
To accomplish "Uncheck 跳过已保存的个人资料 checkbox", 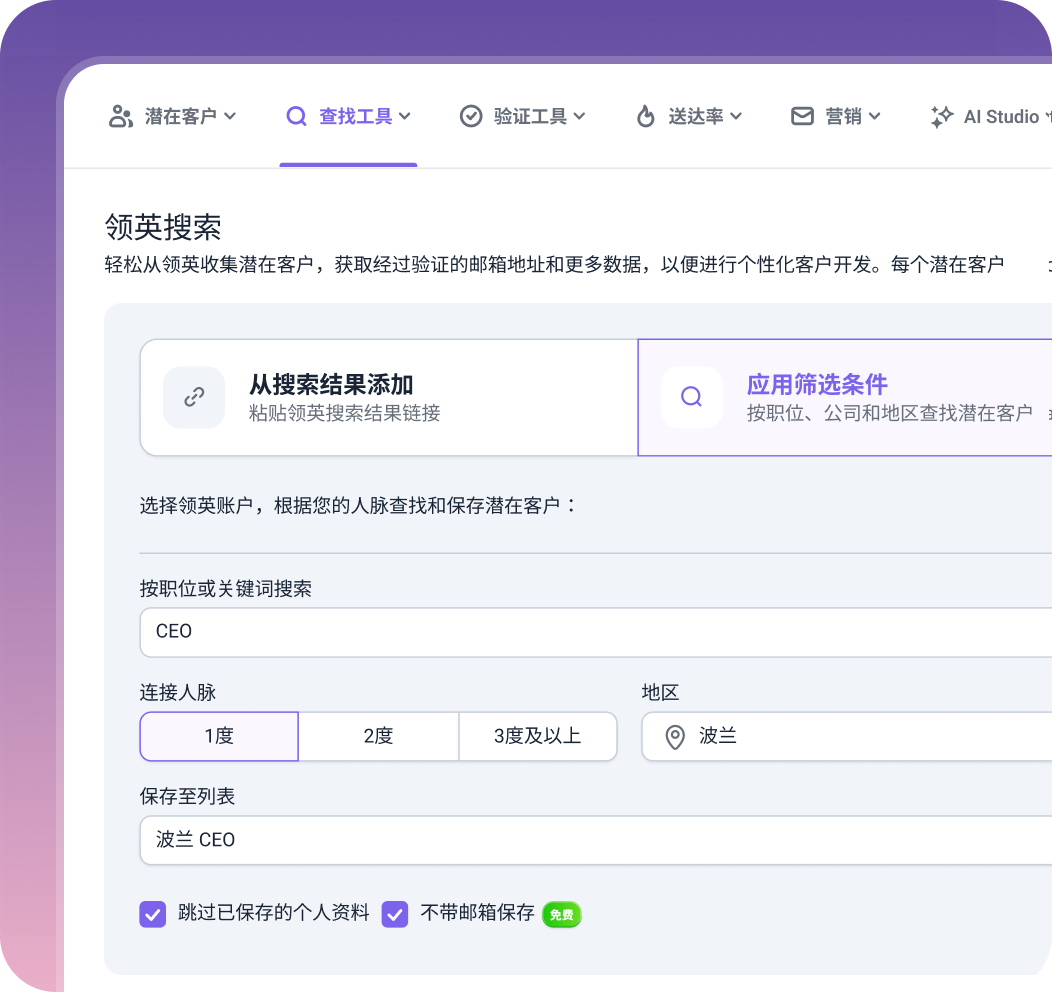I will pos(153,914).
